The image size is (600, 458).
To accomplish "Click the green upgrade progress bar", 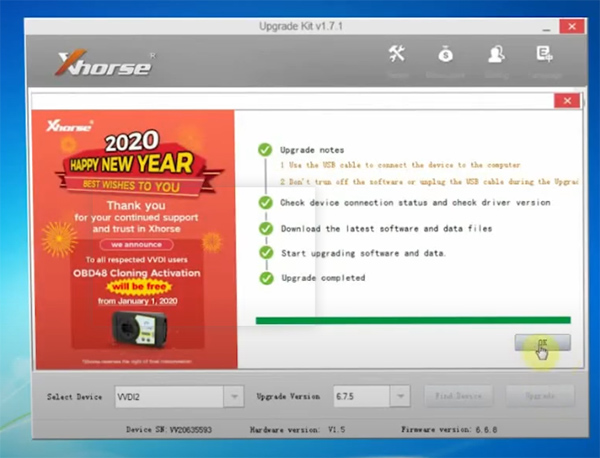I will (413, 320).
